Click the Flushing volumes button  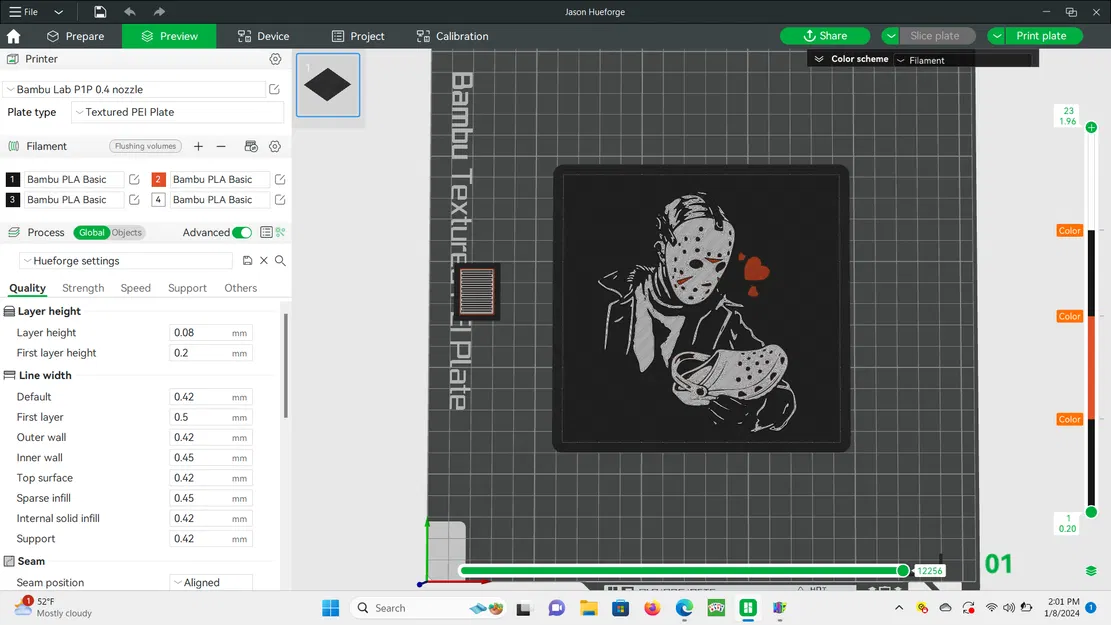pyautogui.click(x=145, y=146)
